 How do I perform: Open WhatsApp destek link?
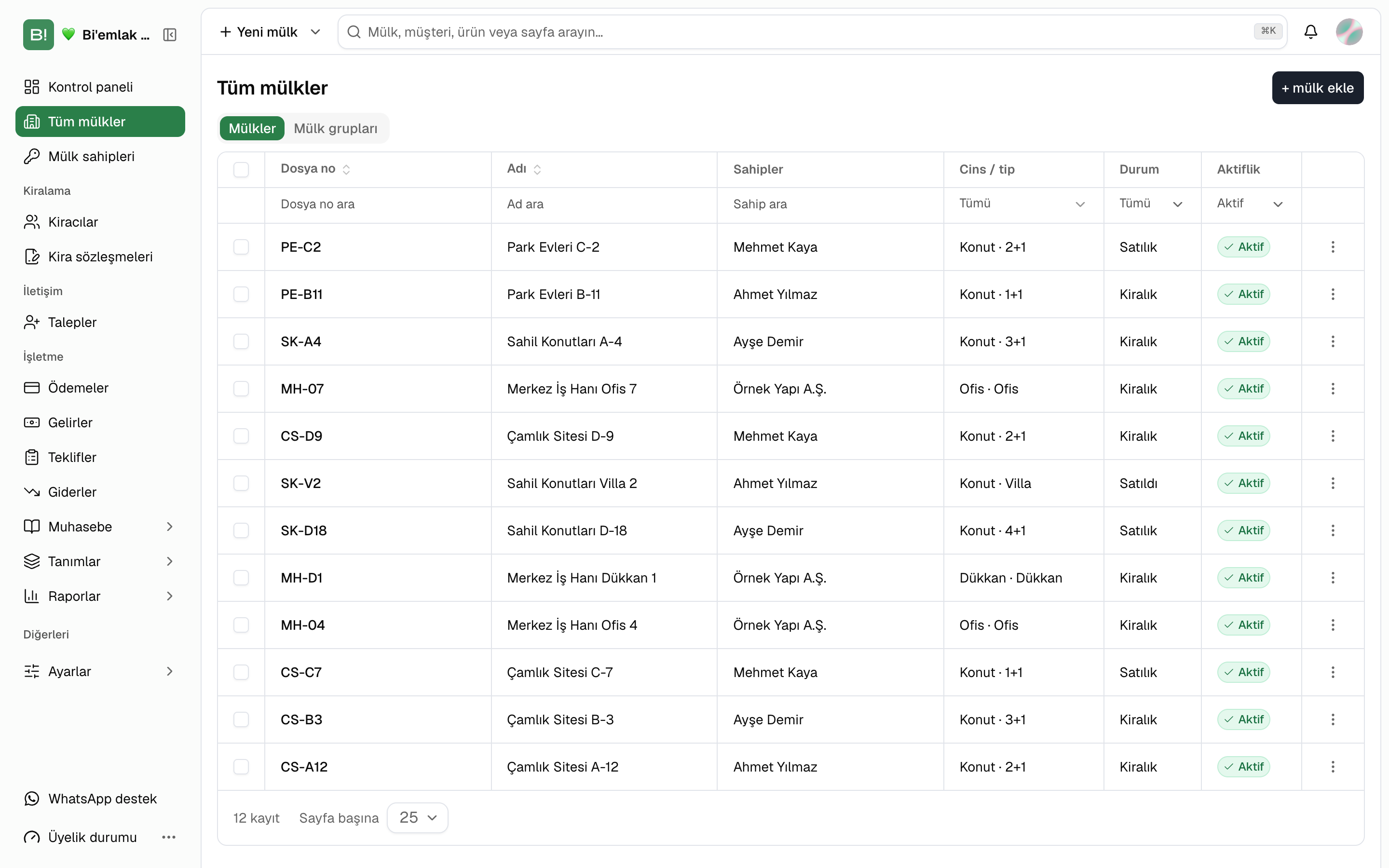click(100, 799)
